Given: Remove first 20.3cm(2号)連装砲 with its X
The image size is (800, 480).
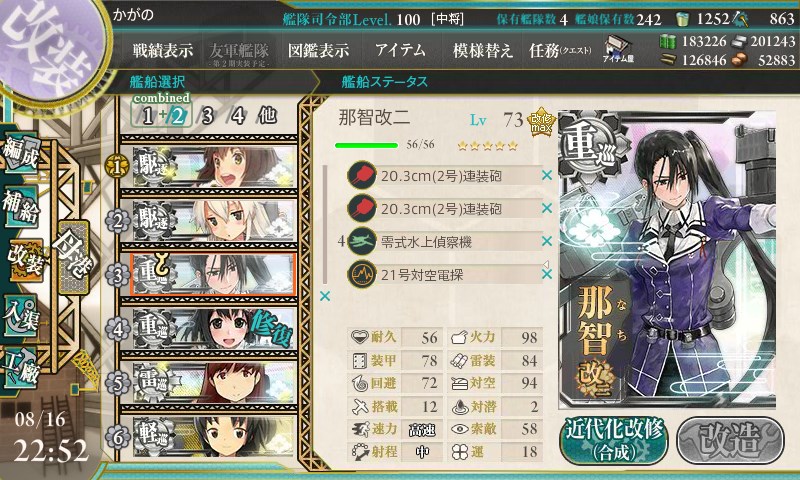Looking at the screenshot, I should 547,175.
